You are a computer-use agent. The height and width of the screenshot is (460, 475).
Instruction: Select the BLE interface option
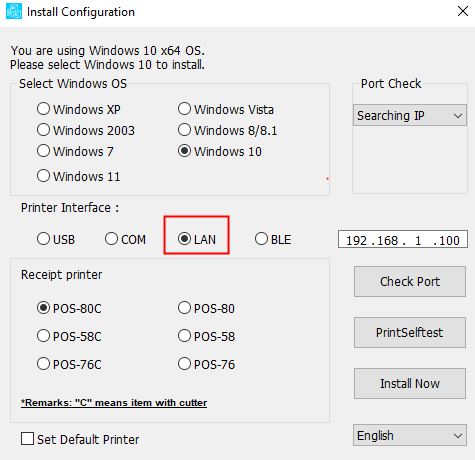261,239
